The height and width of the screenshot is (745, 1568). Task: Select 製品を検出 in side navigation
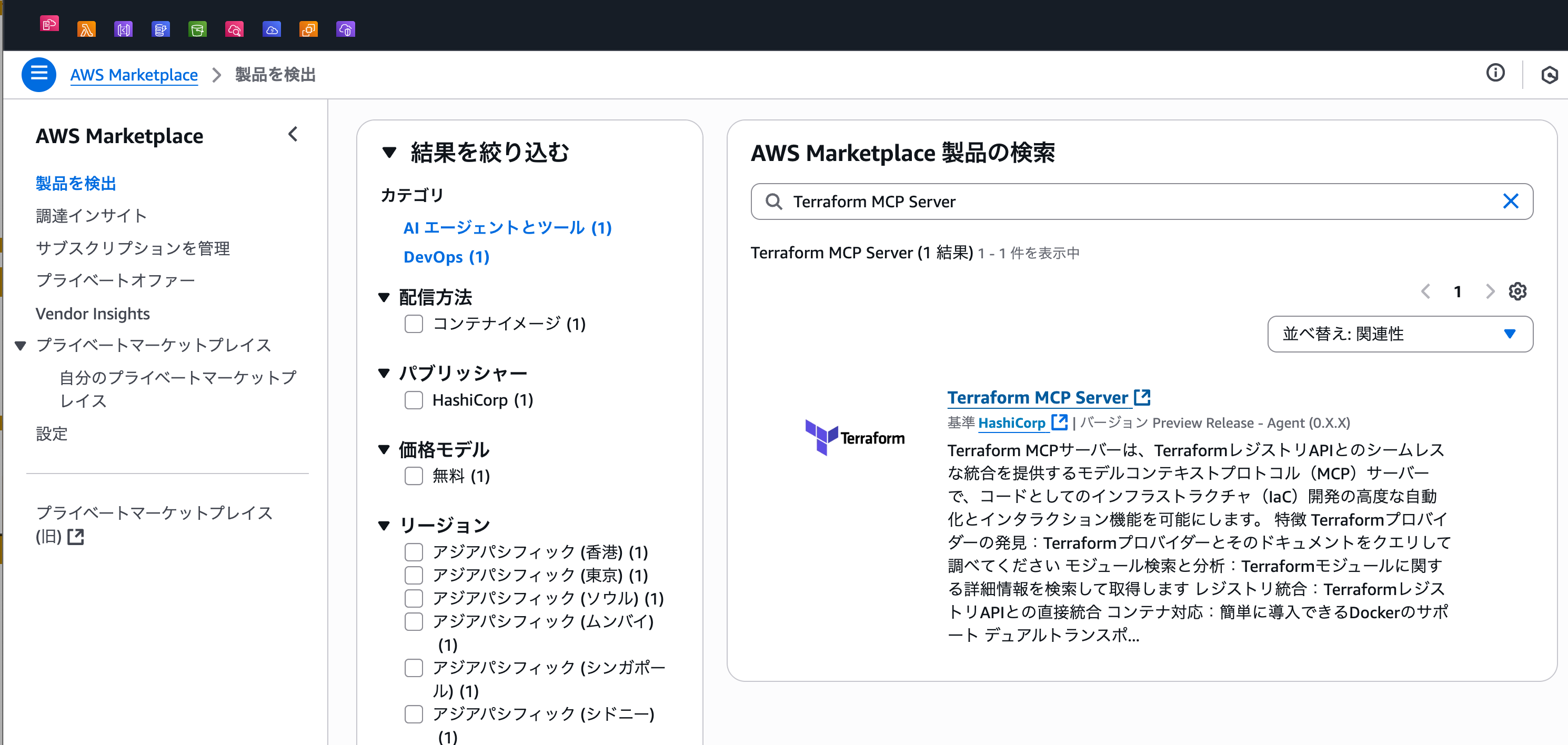pyautogui.click(x=75, y=183)
